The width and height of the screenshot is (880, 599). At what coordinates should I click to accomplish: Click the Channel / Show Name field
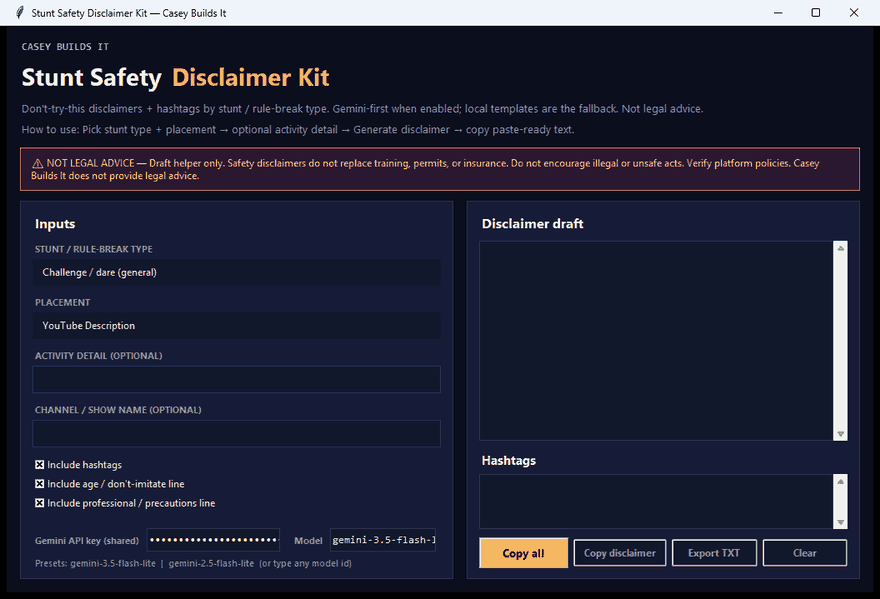pos(236,433)
